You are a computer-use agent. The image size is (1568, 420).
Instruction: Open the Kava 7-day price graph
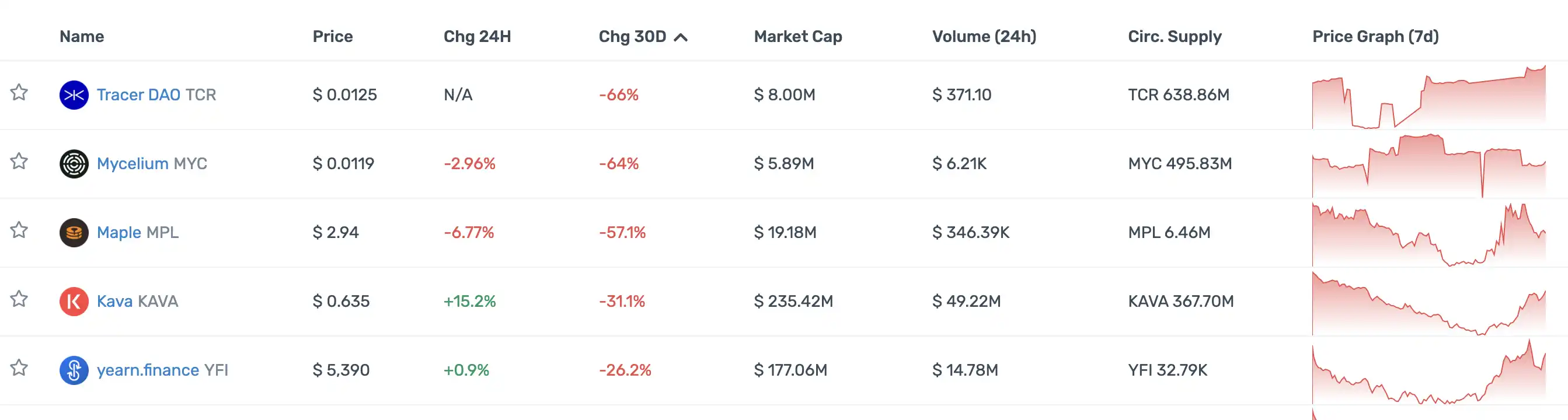[x=1428, y=303]
